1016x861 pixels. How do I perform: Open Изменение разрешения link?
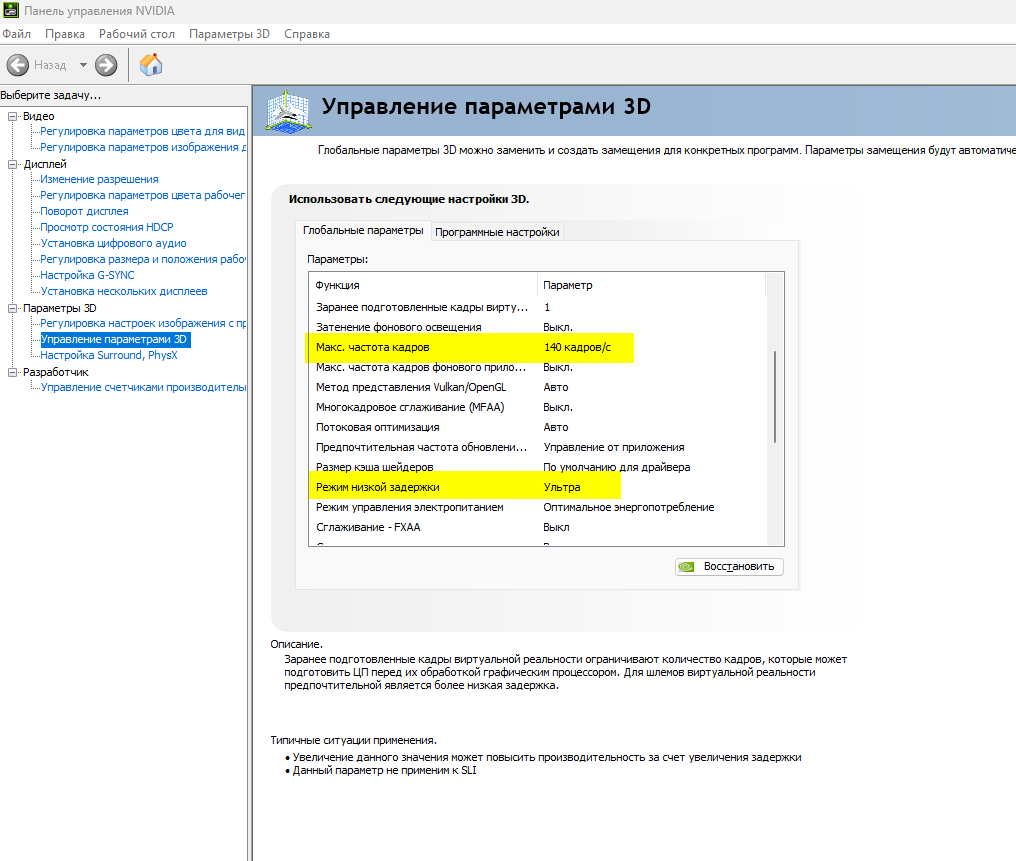99,179
